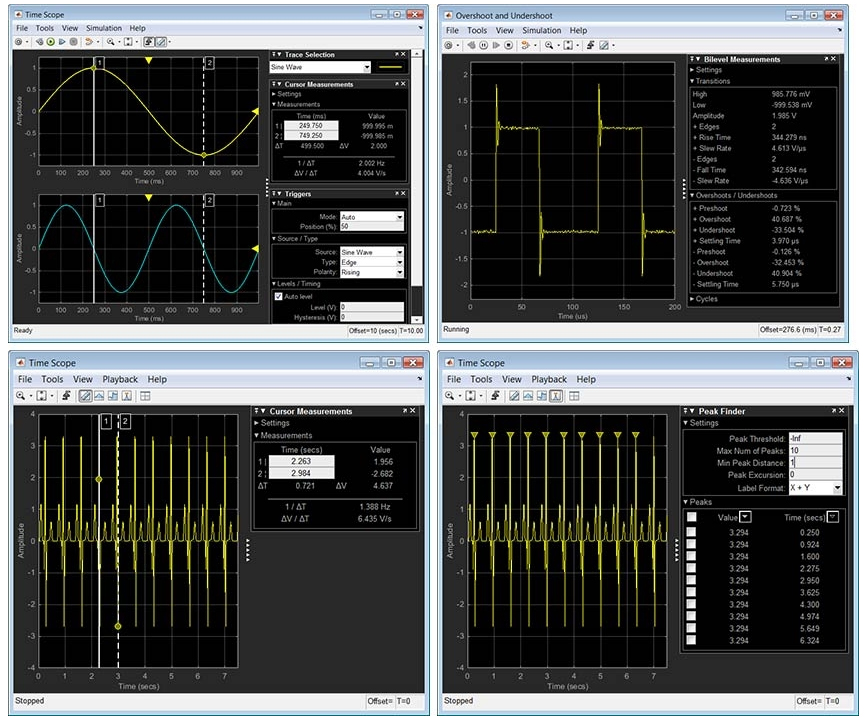This screenshot has width=866, height=718.
Task: Click the run button in sine wave Time Scope
Action: pyautogui.click(x=49, y=42)
